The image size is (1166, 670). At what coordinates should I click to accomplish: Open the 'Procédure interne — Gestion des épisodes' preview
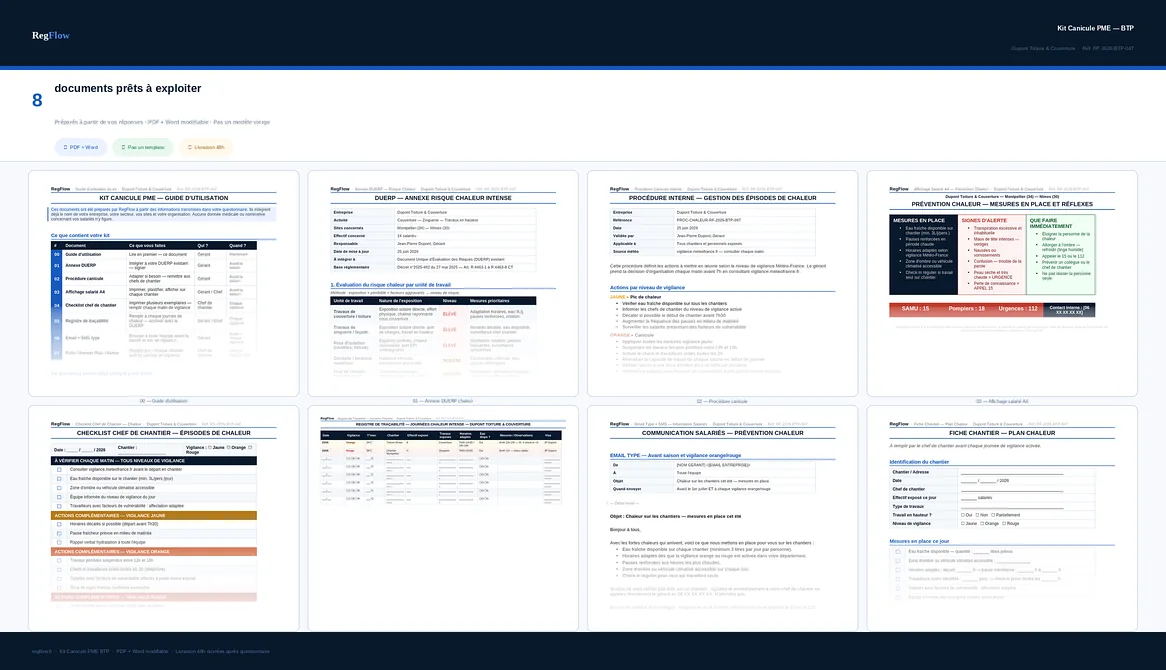(x=722, y=283)
